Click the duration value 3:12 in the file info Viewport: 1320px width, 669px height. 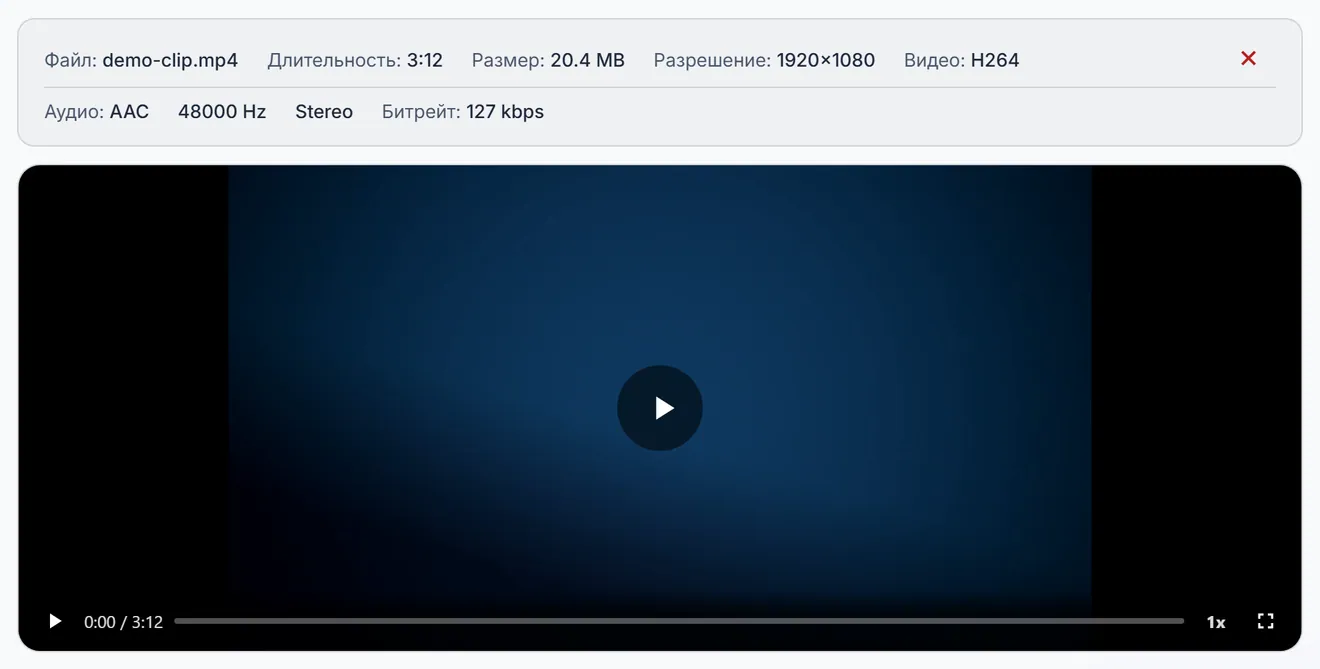click(x=425, y=60)
